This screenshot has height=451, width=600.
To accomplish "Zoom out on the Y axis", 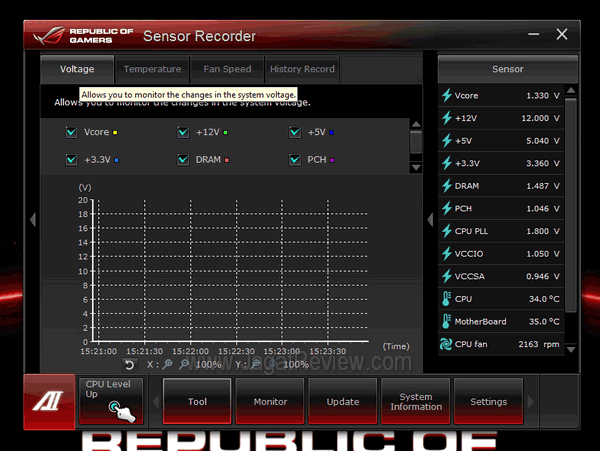I will (272, 365).
